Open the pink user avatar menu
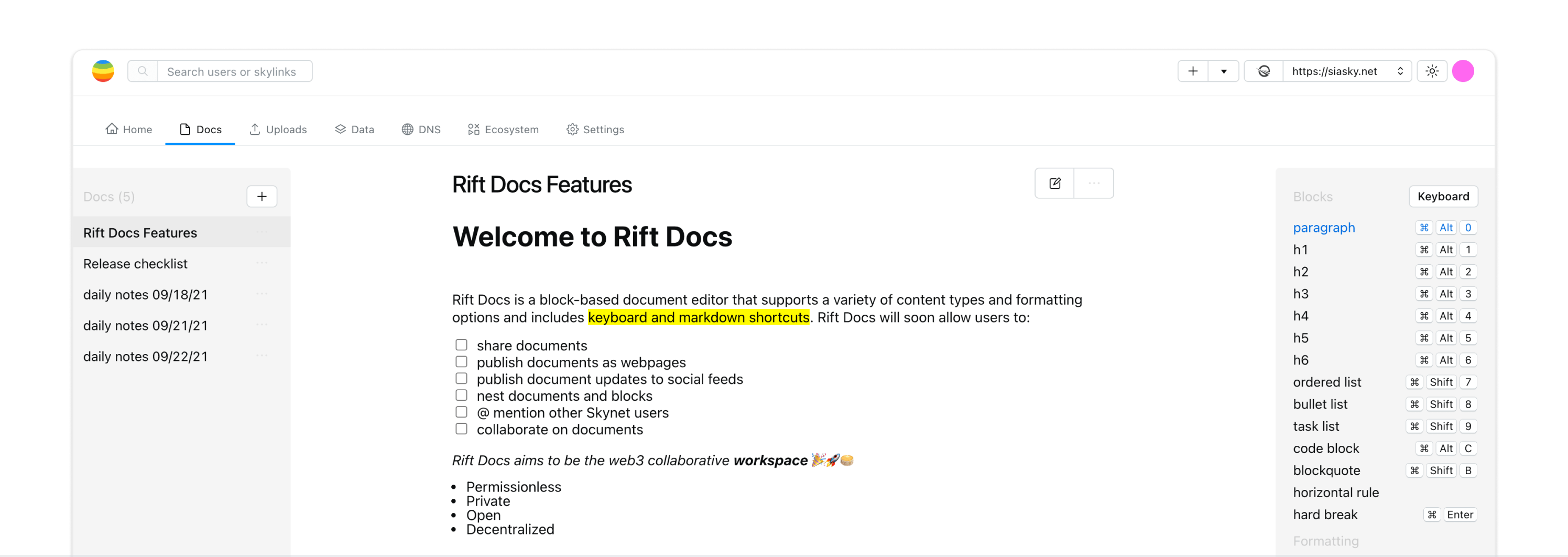This screenshot has height=557, width=1568. [x=1463, y=71]
